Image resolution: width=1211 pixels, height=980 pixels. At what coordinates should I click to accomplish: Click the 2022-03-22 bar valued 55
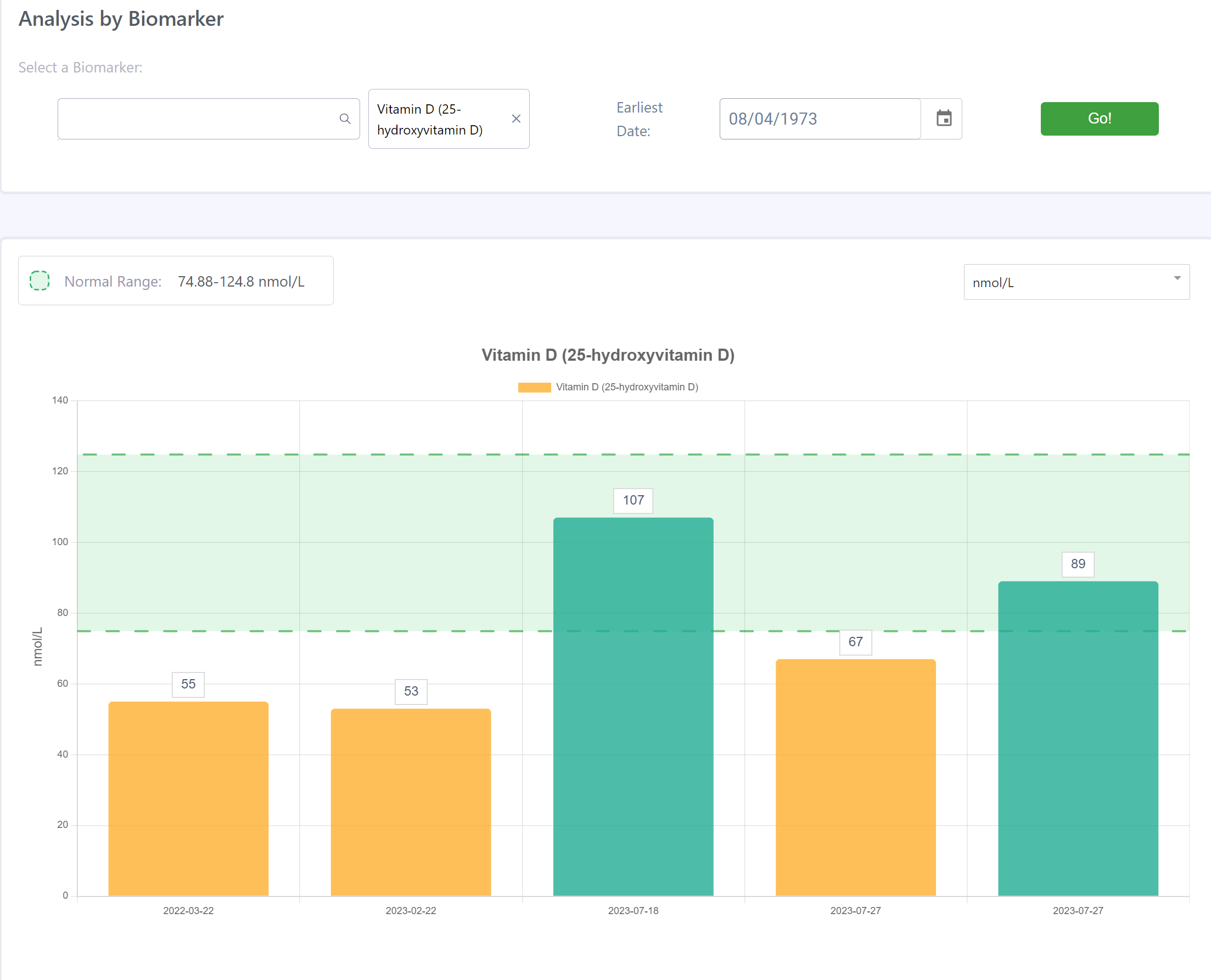[x=188, y=798]
